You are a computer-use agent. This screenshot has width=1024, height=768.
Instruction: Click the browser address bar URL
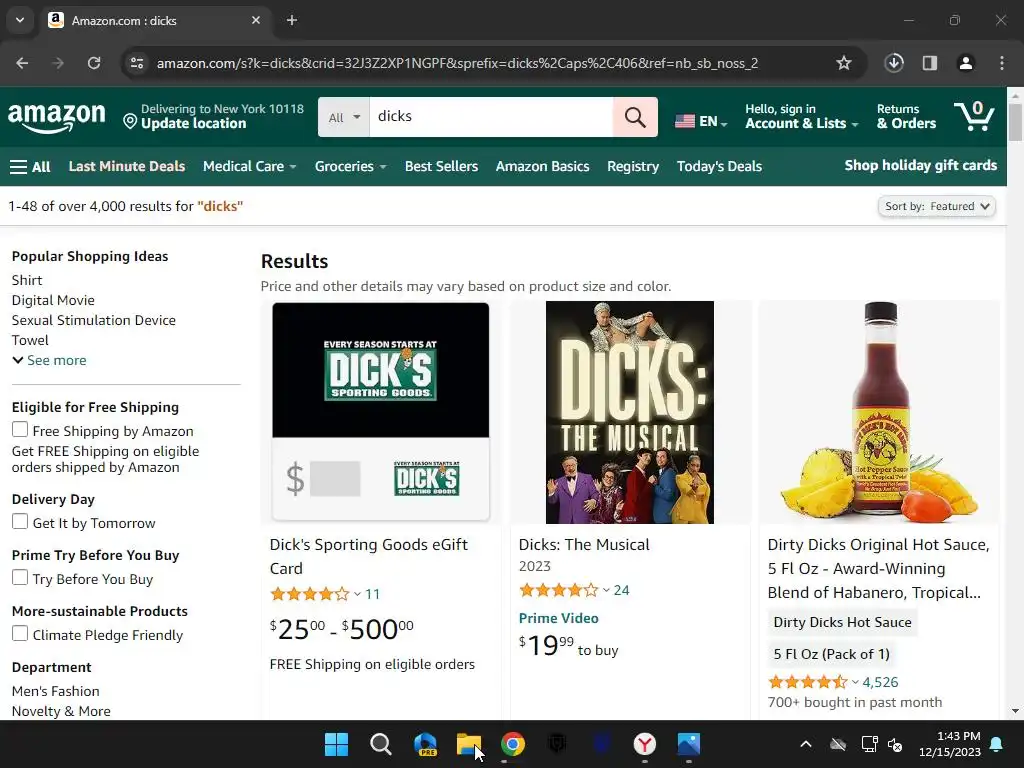[457, 63]
